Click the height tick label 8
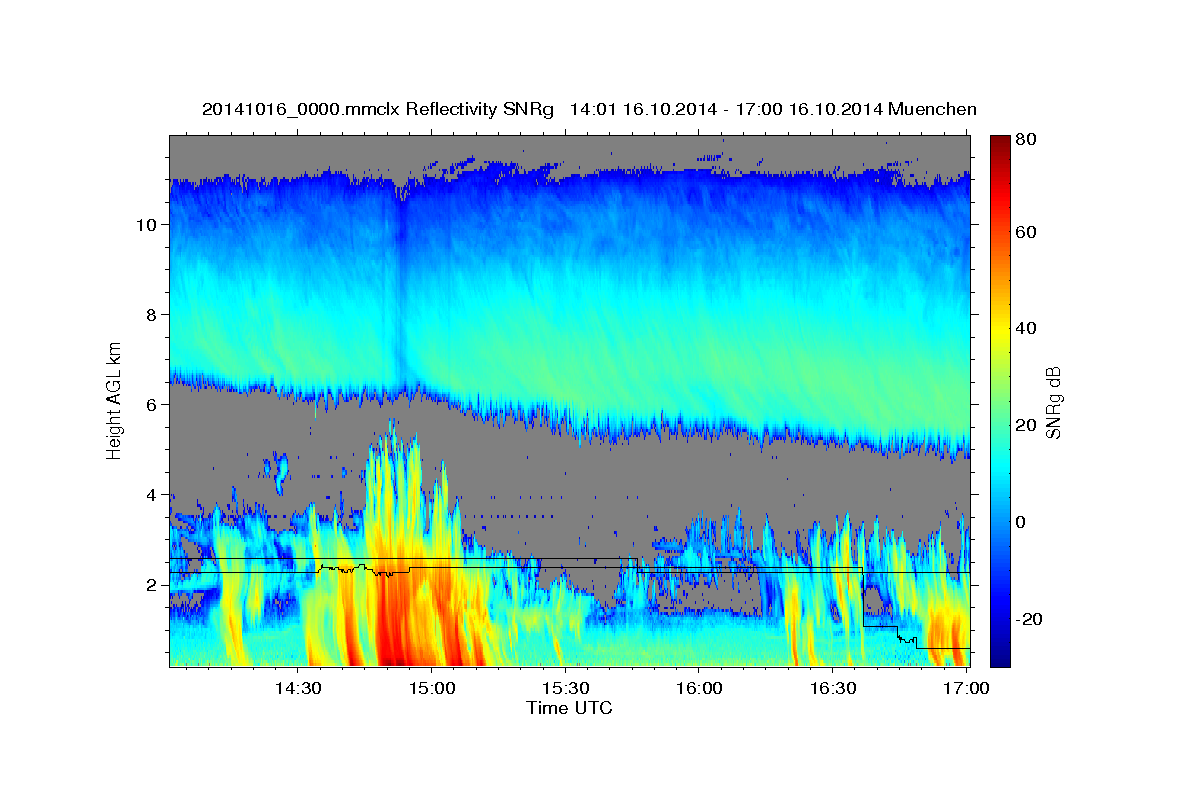The height and width of the screenshot is (800, 1200). tap(151, 315)
